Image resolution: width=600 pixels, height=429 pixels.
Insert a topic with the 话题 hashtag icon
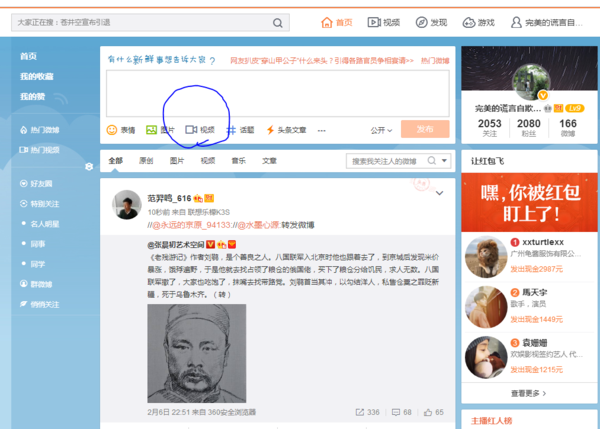tap(231, 130)
